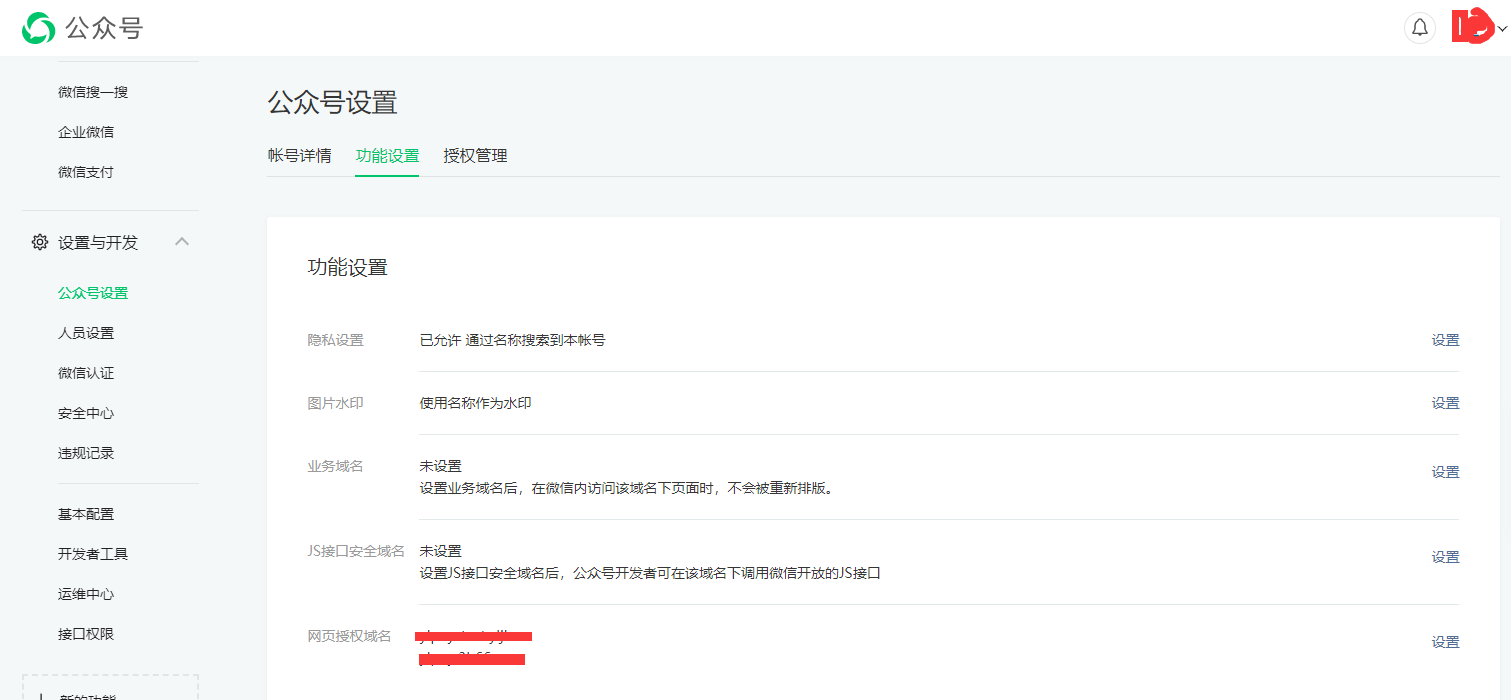Open 开发者工具 sidebar entry
This screenshot has height=700, width=1511.
tap(93, 554)
